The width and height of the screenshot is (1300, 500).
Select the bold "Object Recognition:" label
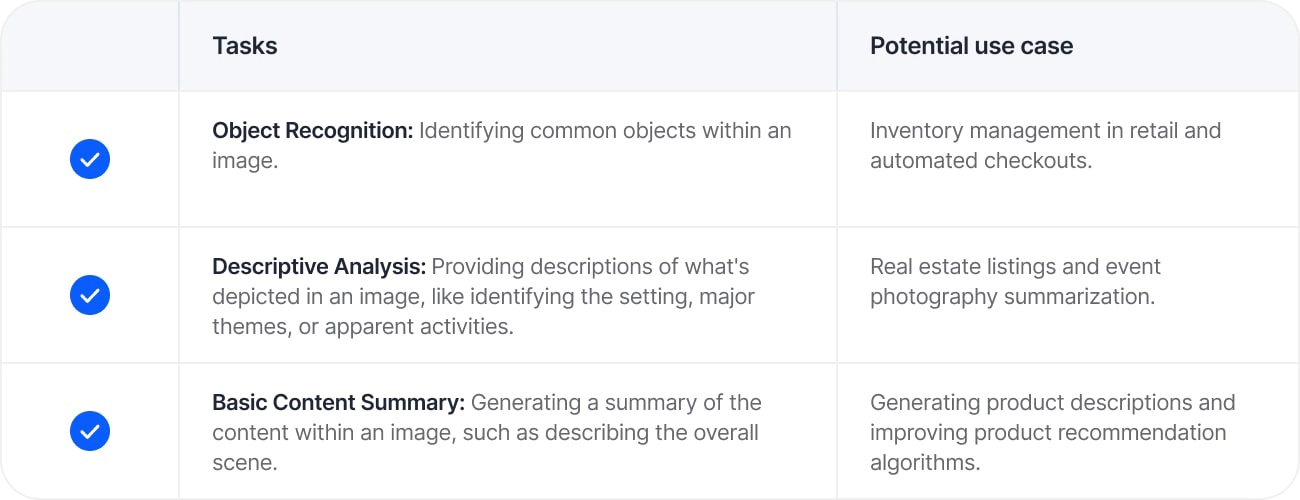click(x=312, y=131)
